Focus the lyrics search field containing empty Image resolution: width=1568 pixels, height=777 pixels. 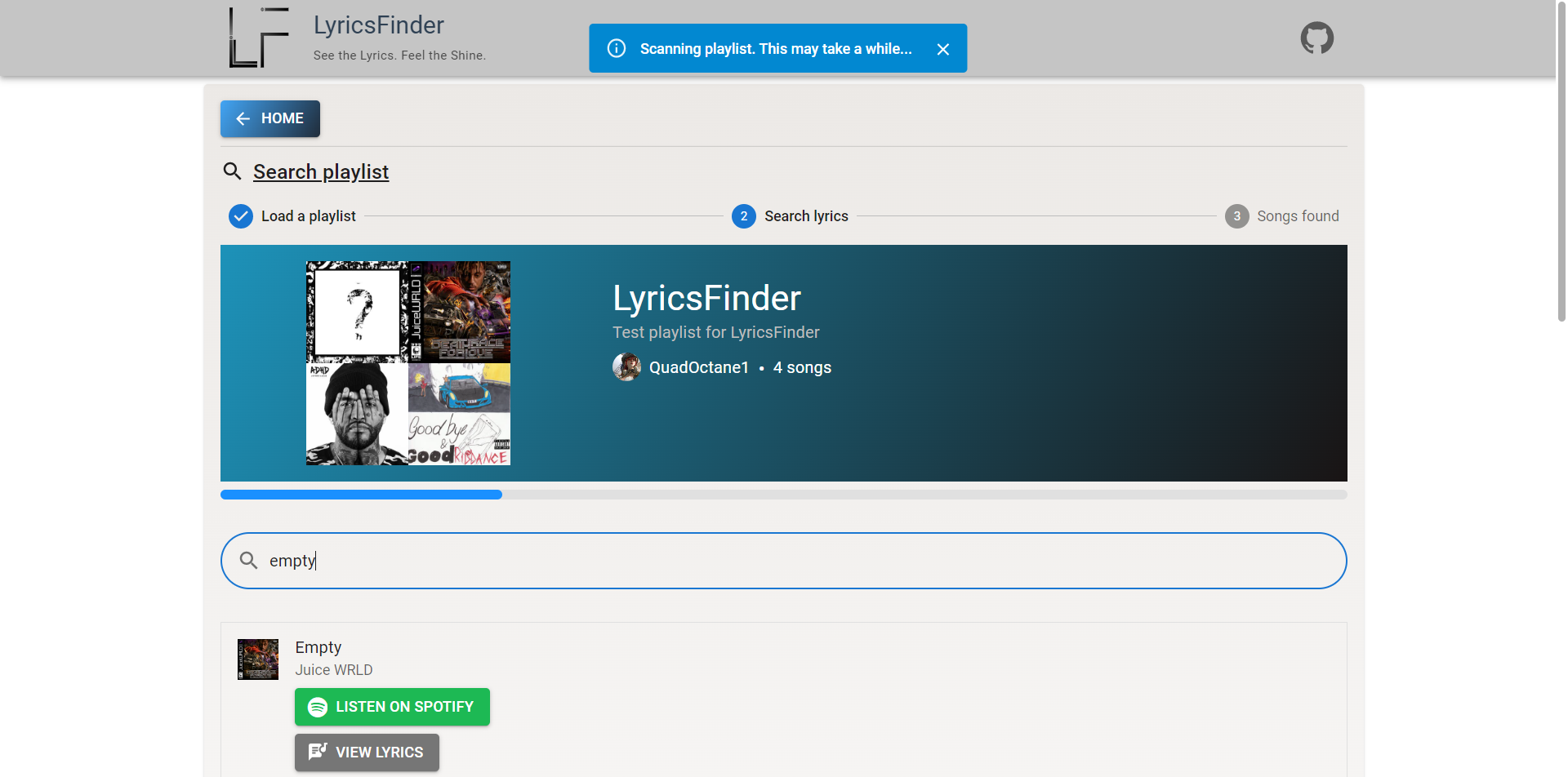(784, 561)
